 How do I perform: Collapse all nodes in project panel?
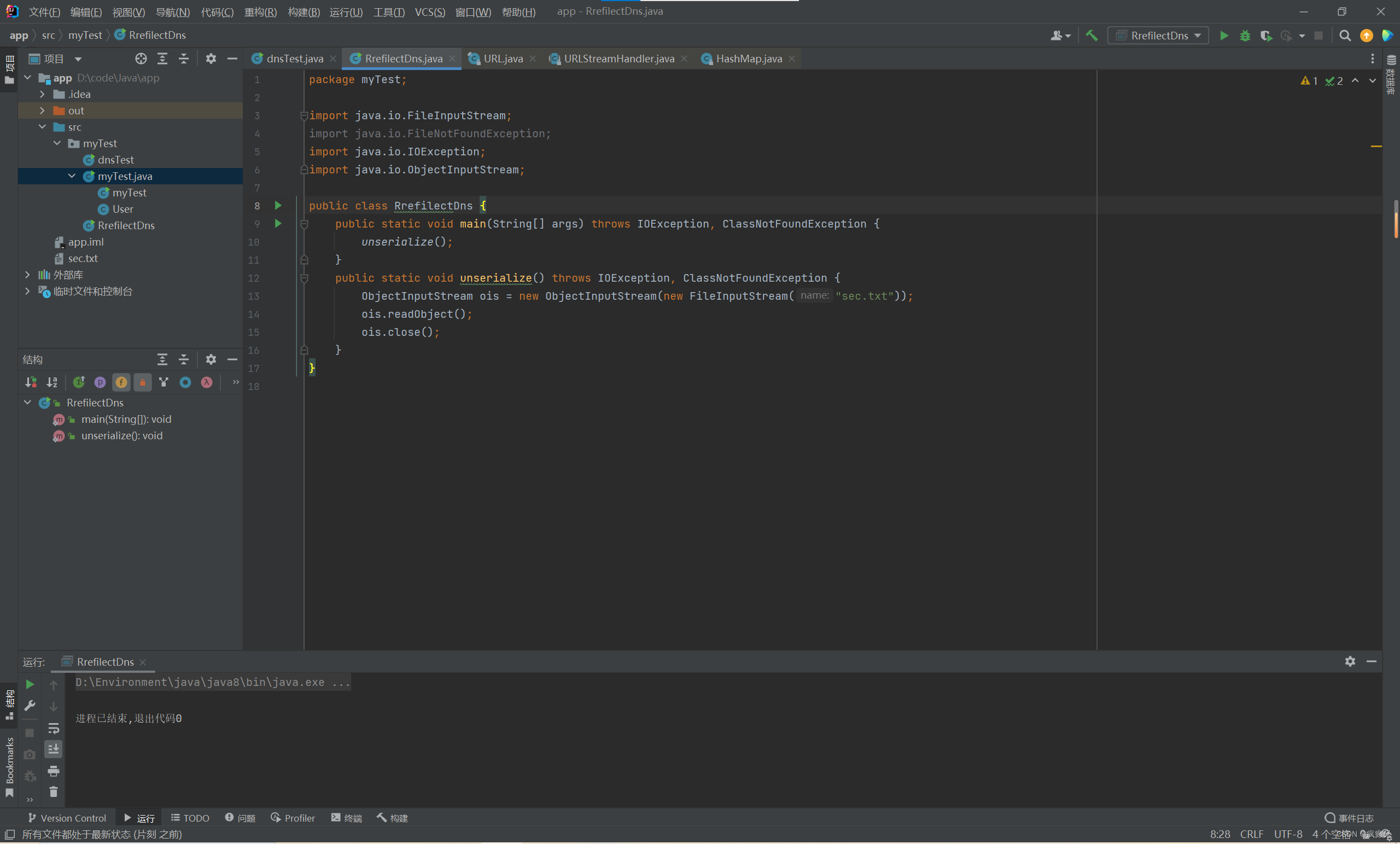184,59
